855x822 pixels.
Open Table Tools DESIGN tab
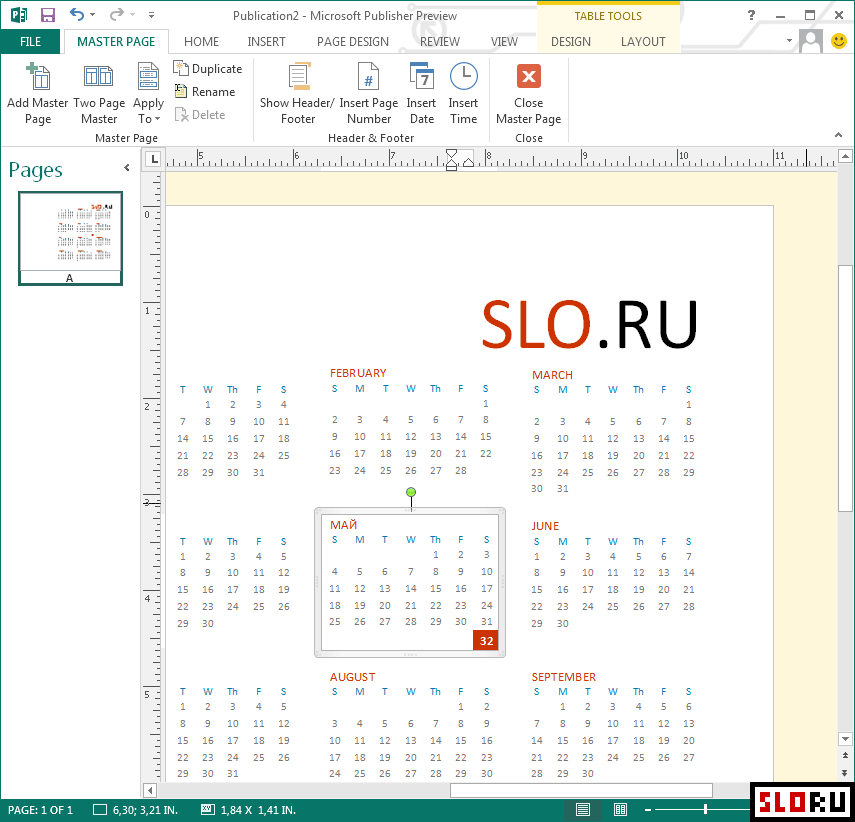(x=570, y=41)
